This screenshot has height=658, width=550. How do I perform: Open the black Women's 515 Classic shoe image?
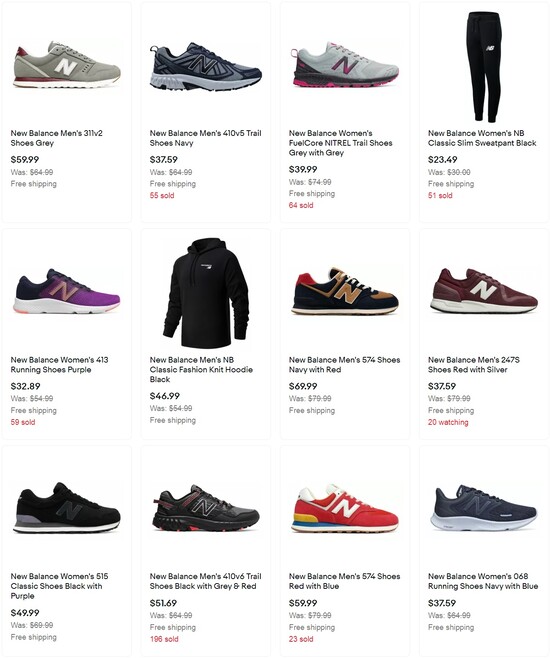click(x=67, y=508)
